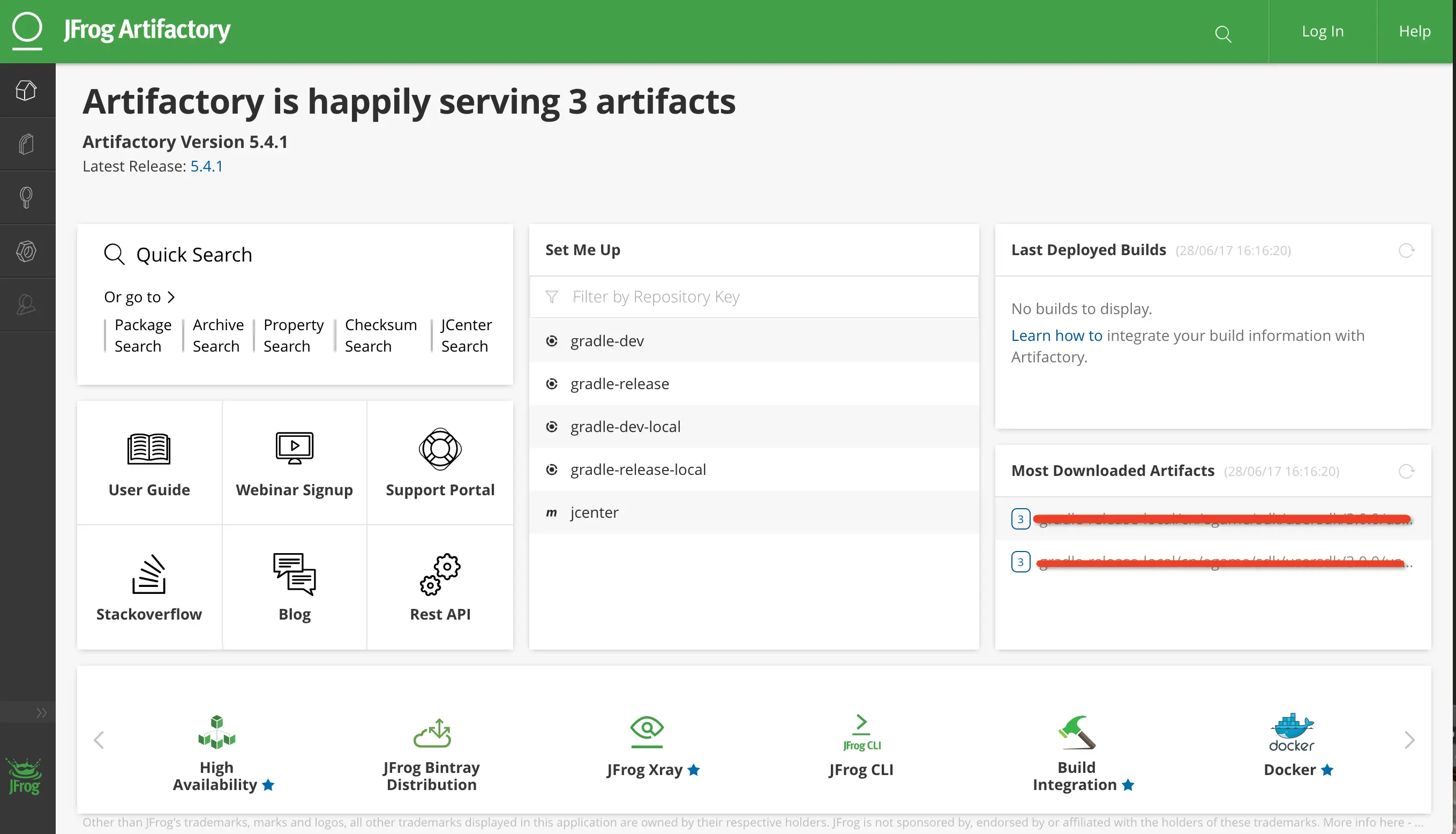Screen dimensions: 1456x834
Task: Go to Checksum Search
Action: (380, 335)
